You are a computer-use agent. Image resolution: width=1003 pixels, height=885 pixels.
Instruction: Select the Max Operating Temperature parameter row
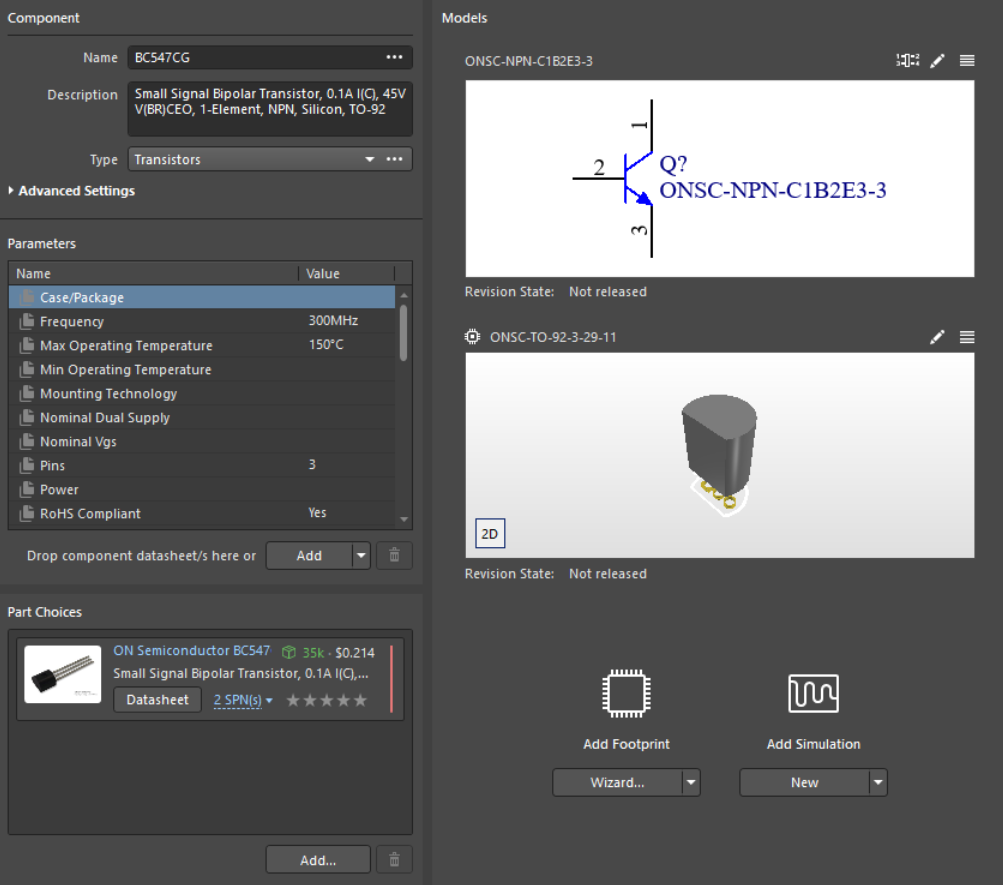pyautogui.click(x=202, y=345)
